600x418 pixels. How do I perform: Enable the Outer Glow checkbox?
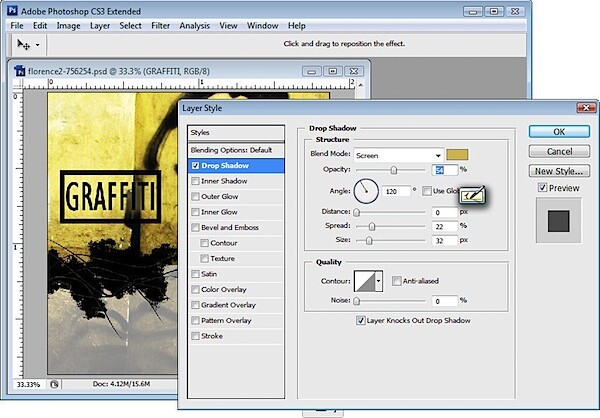(196, 196)
